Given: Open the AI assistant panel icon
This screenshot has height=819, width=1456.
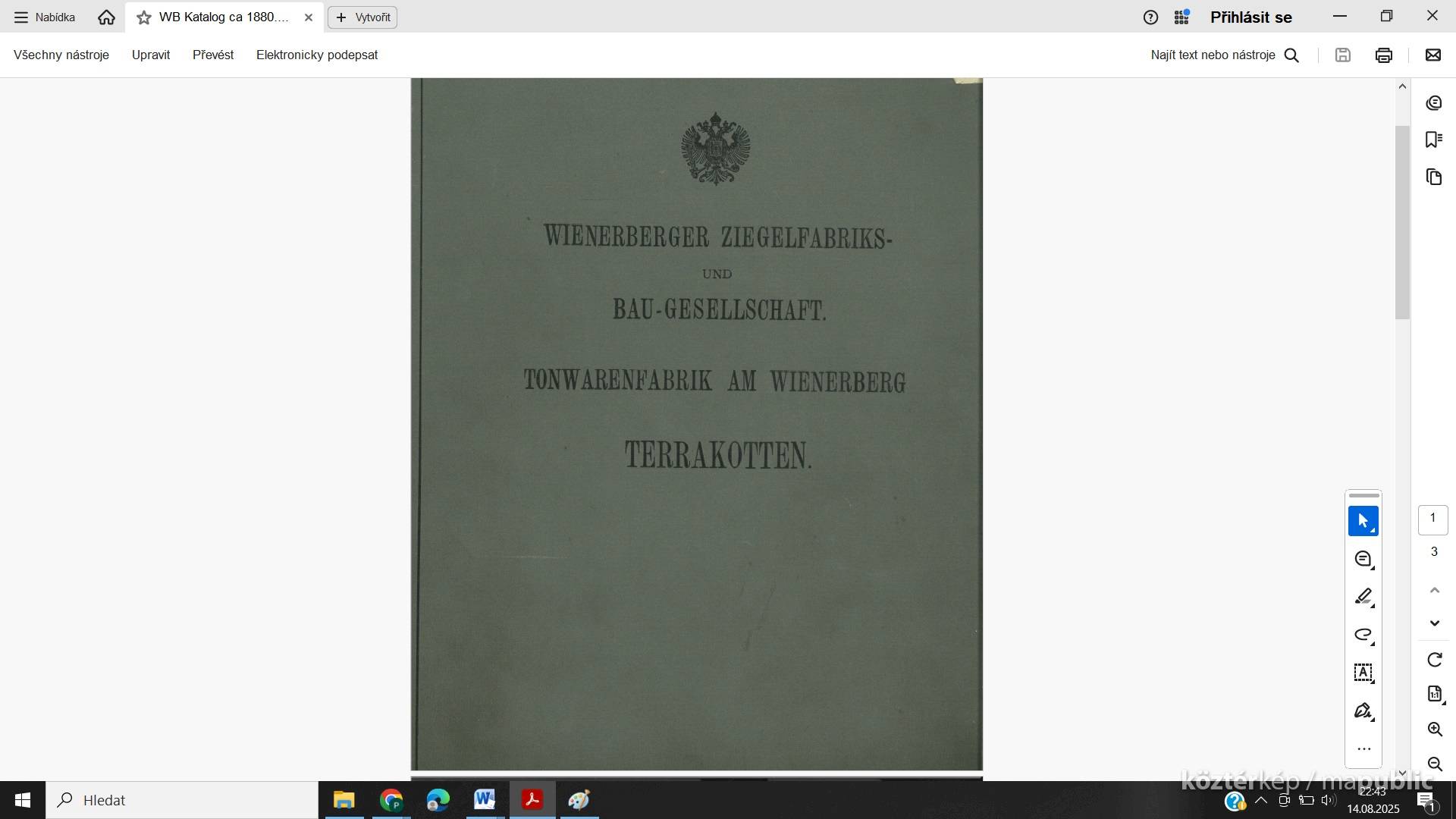Looking at the screenshot, I should (1434, 103).
